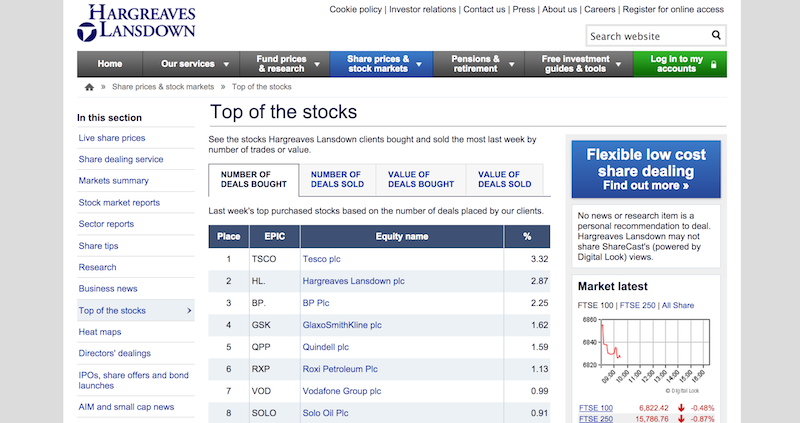Open the Hargreaves Lansdown plc equity link
Viewport: 800px width, 423px height.
tap(354, 281)
